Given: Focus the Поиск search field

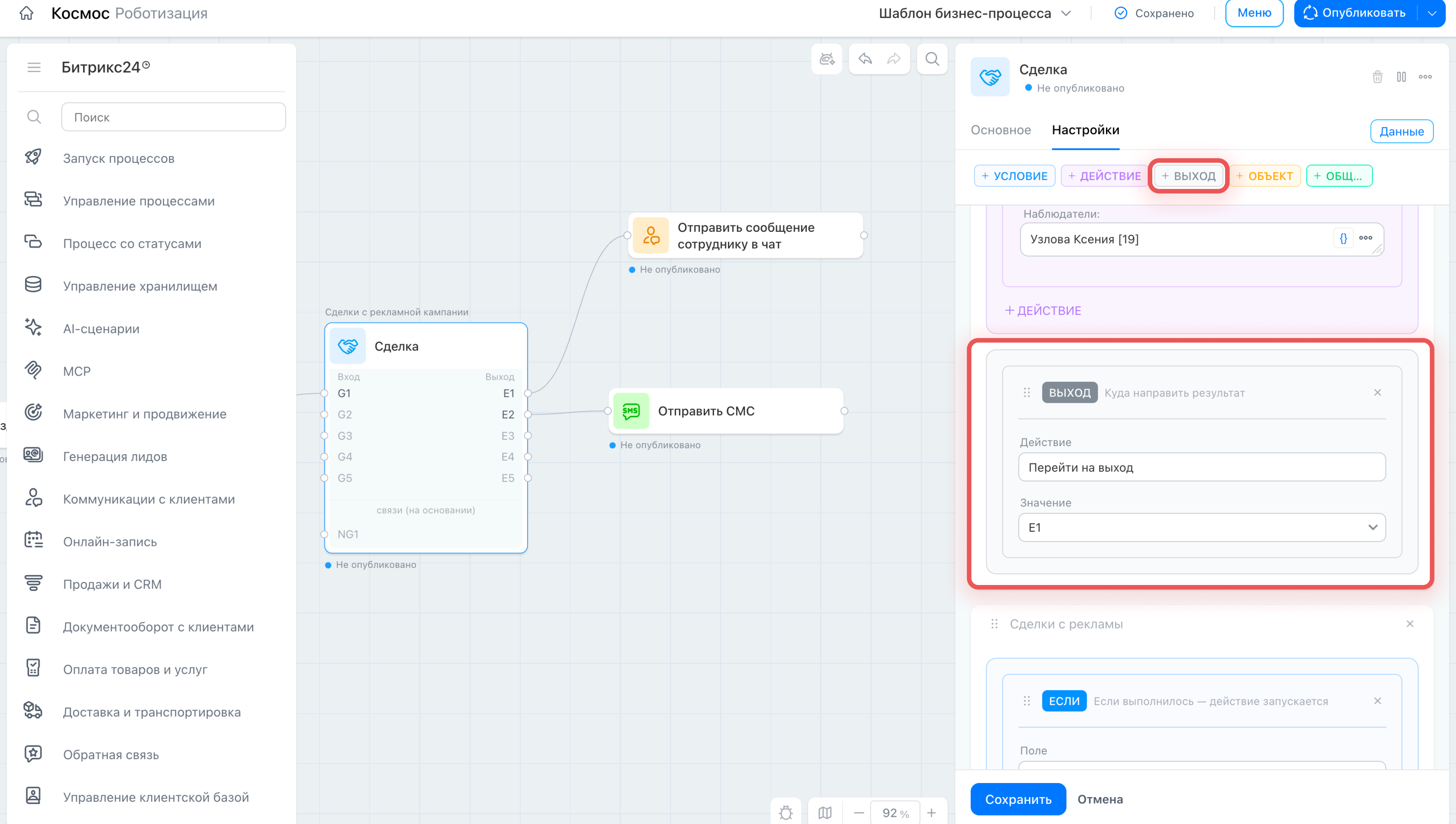Looking at the screenshot, I should click(173, 117).
